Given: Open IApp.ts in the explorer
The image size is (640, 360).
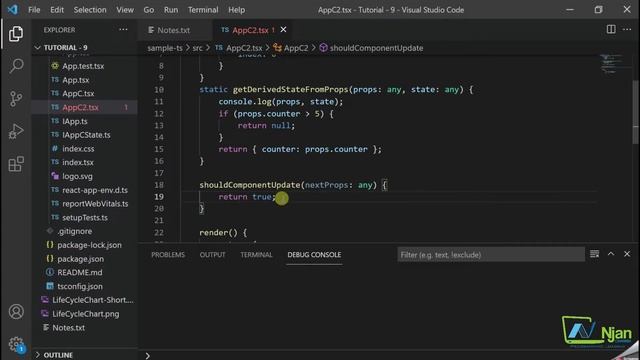Looking at the screenshot, I should 75,121.
